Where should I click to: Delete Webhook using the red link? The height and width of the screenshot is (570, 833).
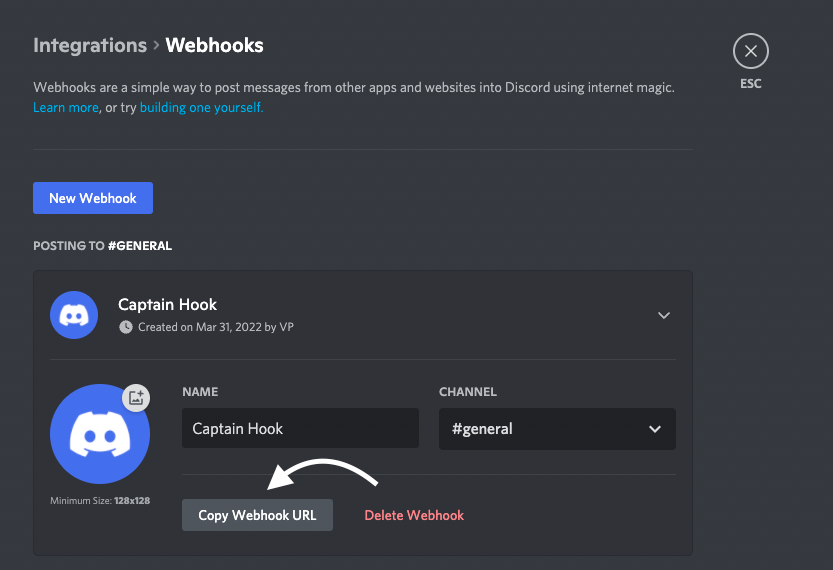414,515
